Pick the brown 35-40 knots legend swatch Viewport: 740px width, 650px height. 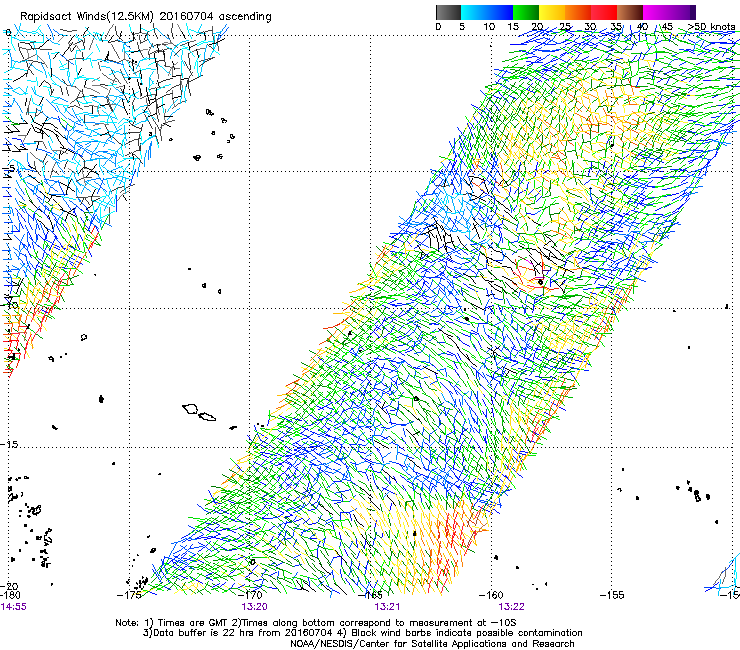click(x=630, y=12)
